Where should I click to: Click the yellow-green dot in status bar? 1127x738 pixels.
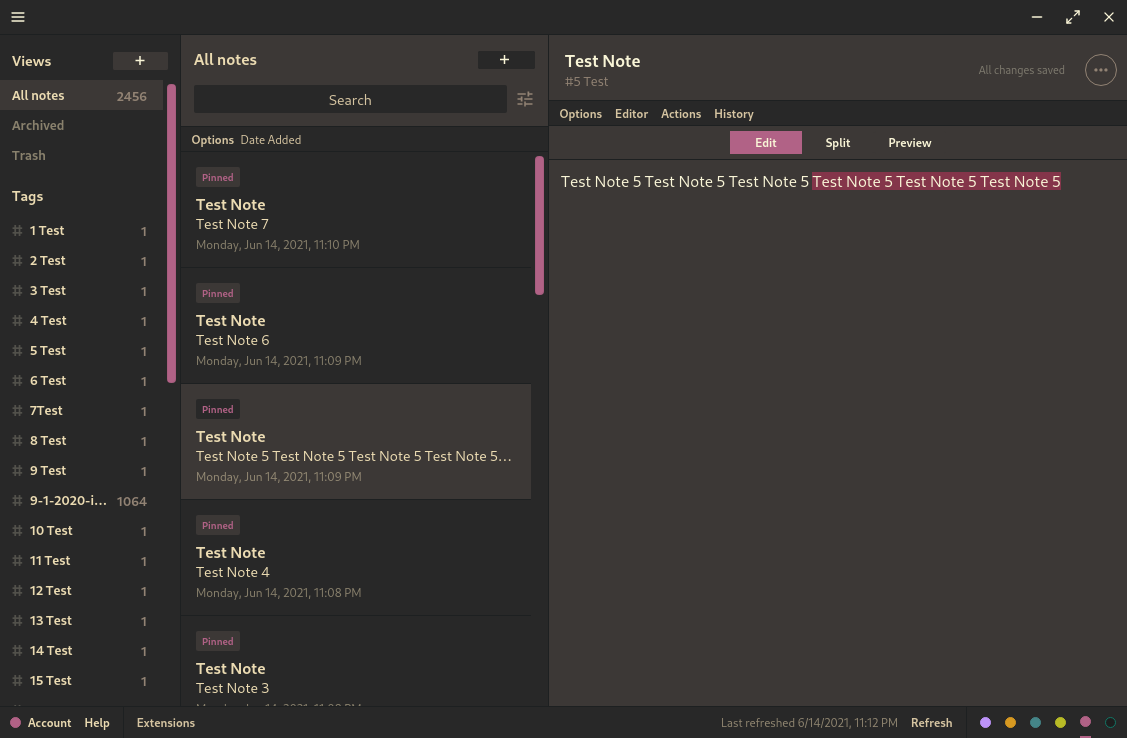click(x=1060, y=722)
